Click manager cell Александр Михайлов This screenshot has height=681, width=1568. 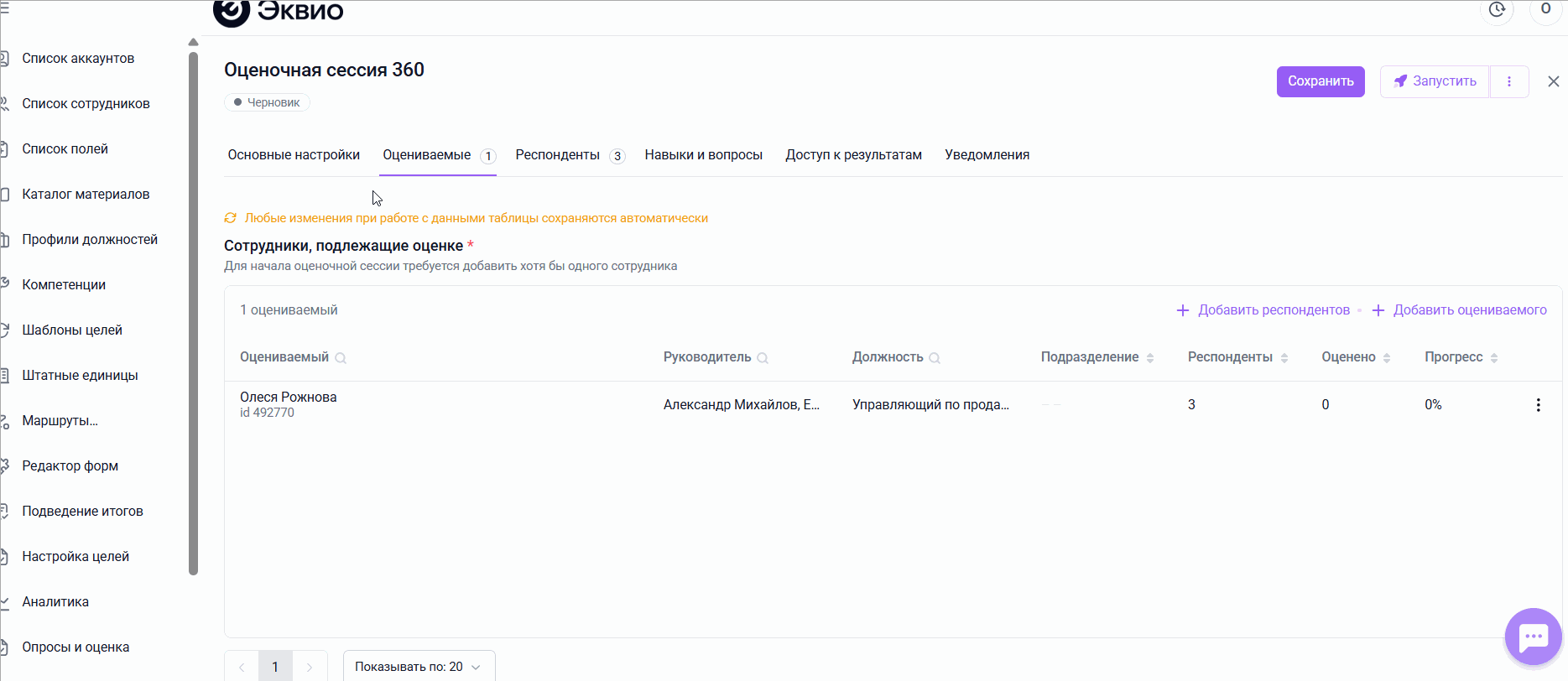(x=741, y=405)
